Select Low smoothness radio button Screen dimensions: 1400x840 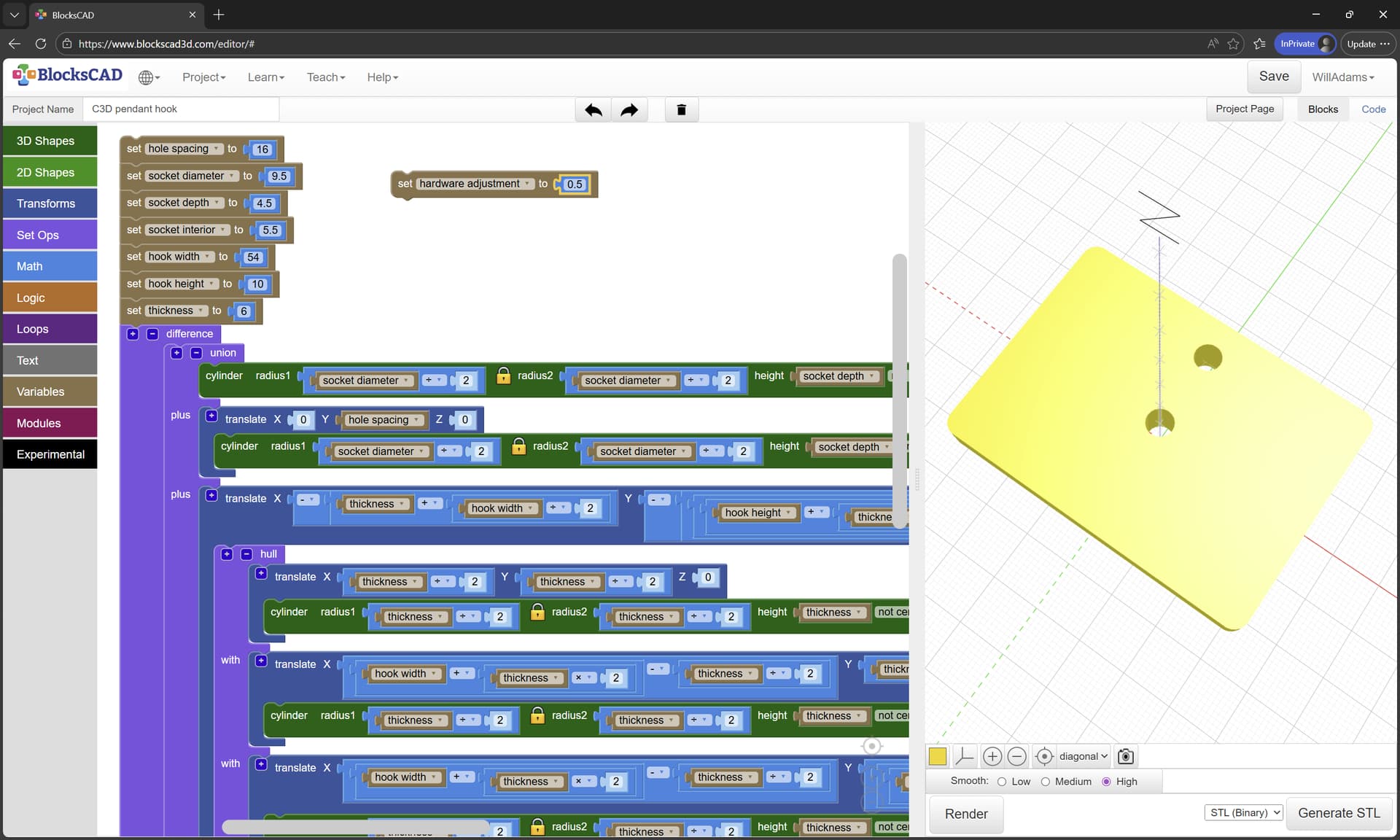click(x=1002, y=782)
